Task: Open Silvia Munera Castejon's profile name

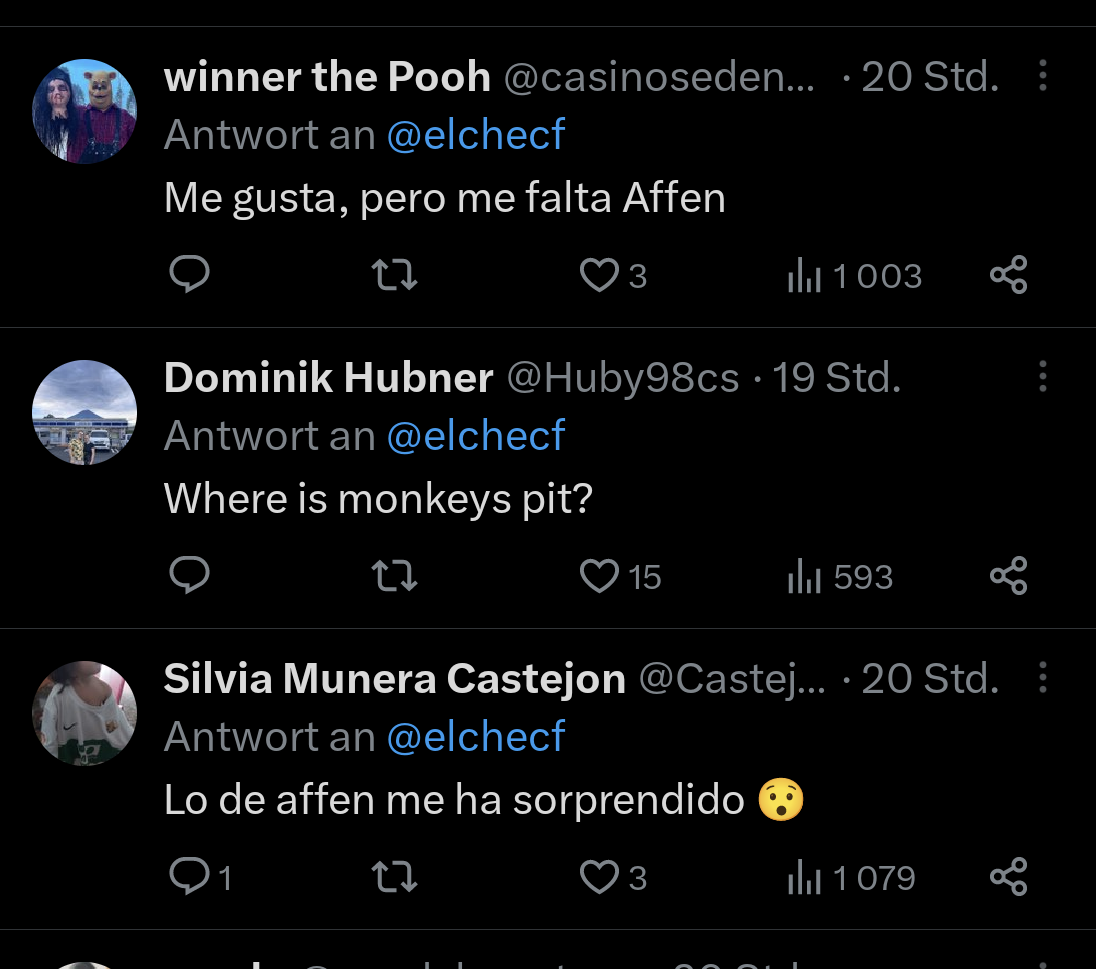Action: tap(394, 679)
